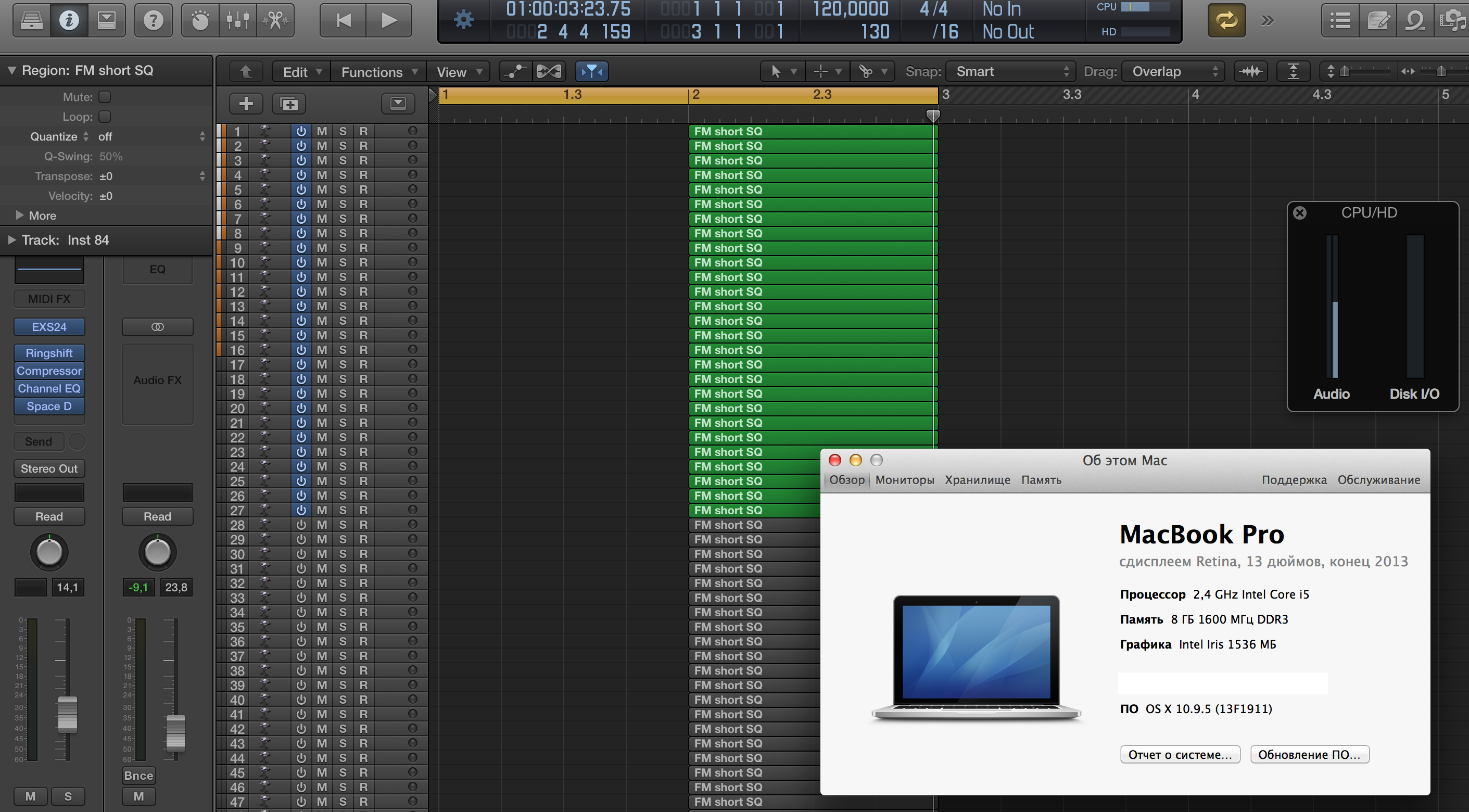This screenshot has width=1469, height=812.
Task: Open the Snap Smart dropdown
Action: (x=1010, y=71)
